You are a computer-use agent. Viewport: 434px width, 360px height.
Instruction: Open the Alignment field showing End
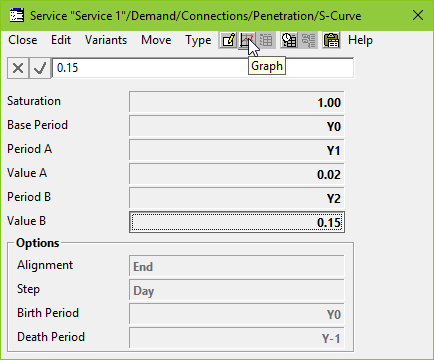[237, 266]
